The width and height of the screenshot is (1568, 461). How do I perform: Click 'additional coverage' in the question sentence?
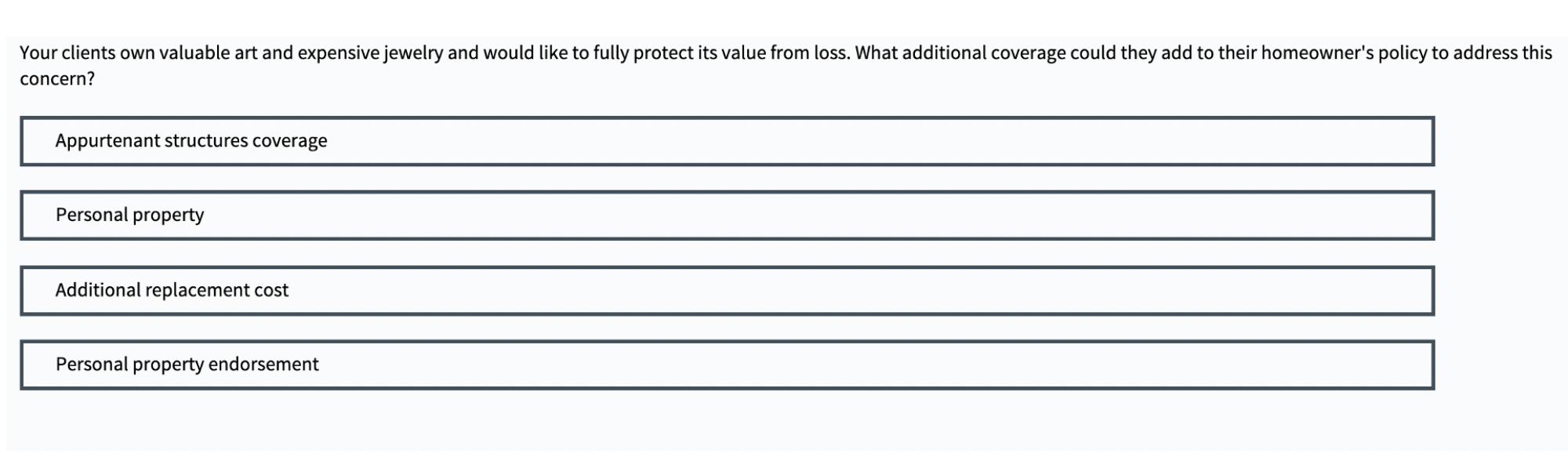[x=983, y=53]
